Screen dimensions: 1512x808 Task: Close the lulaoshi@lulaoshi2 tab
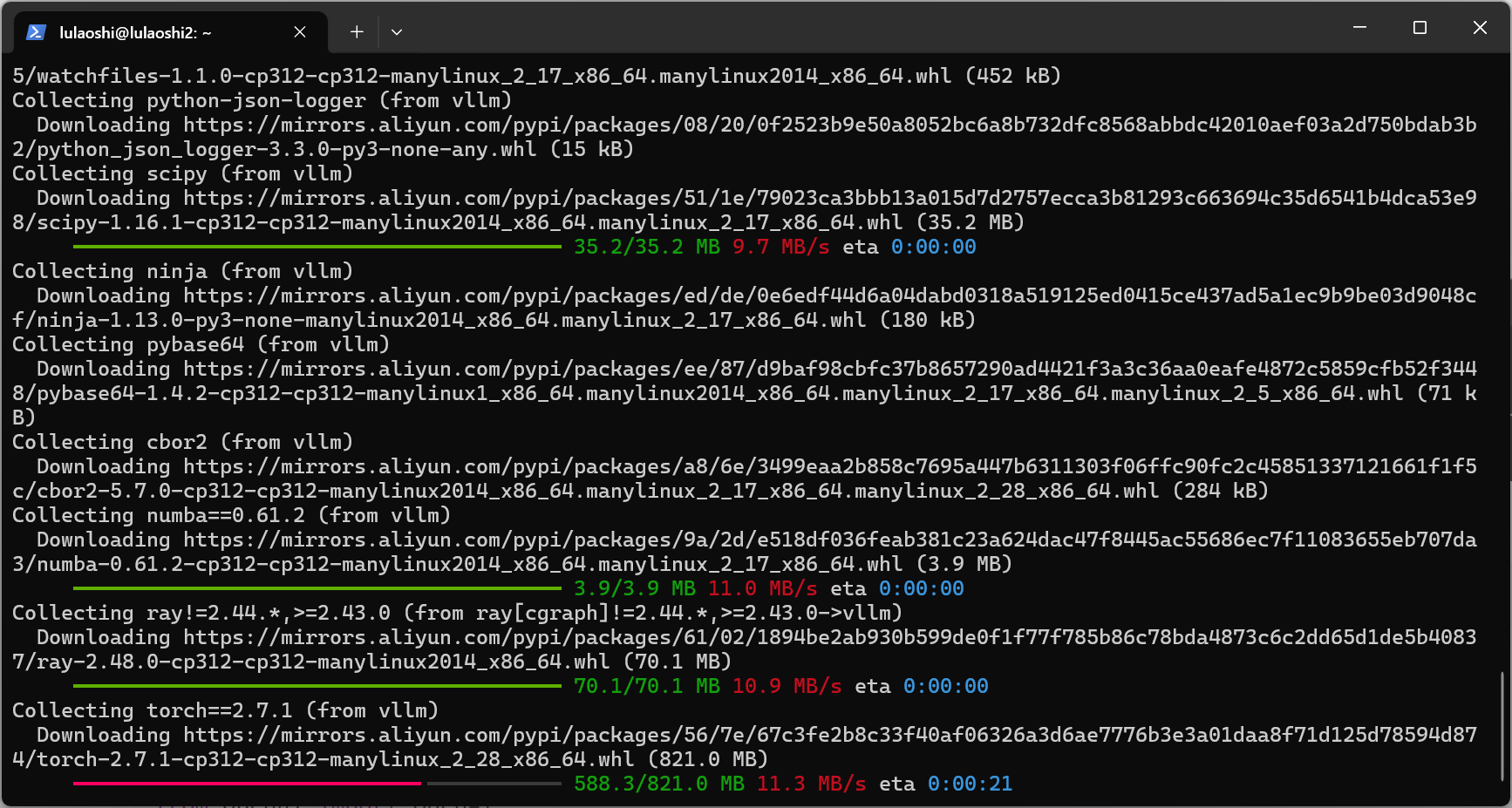300,32
